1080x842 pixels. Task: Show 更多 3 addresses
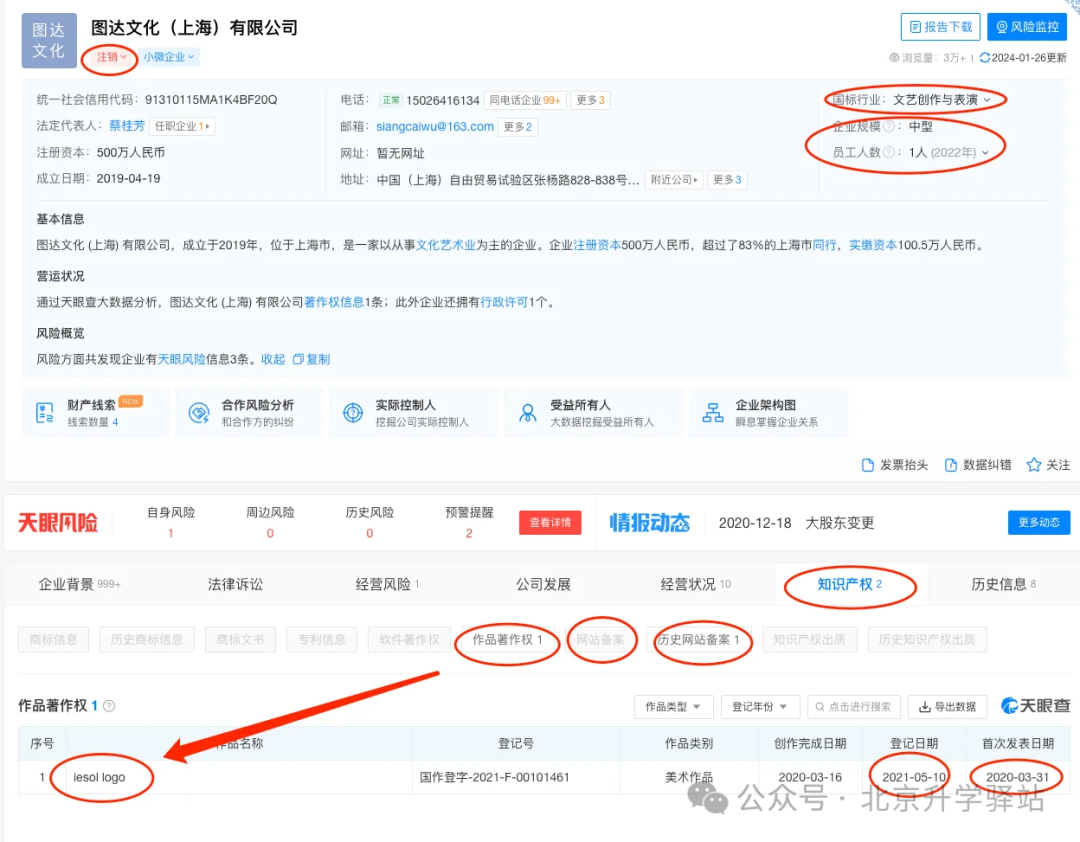727,180
